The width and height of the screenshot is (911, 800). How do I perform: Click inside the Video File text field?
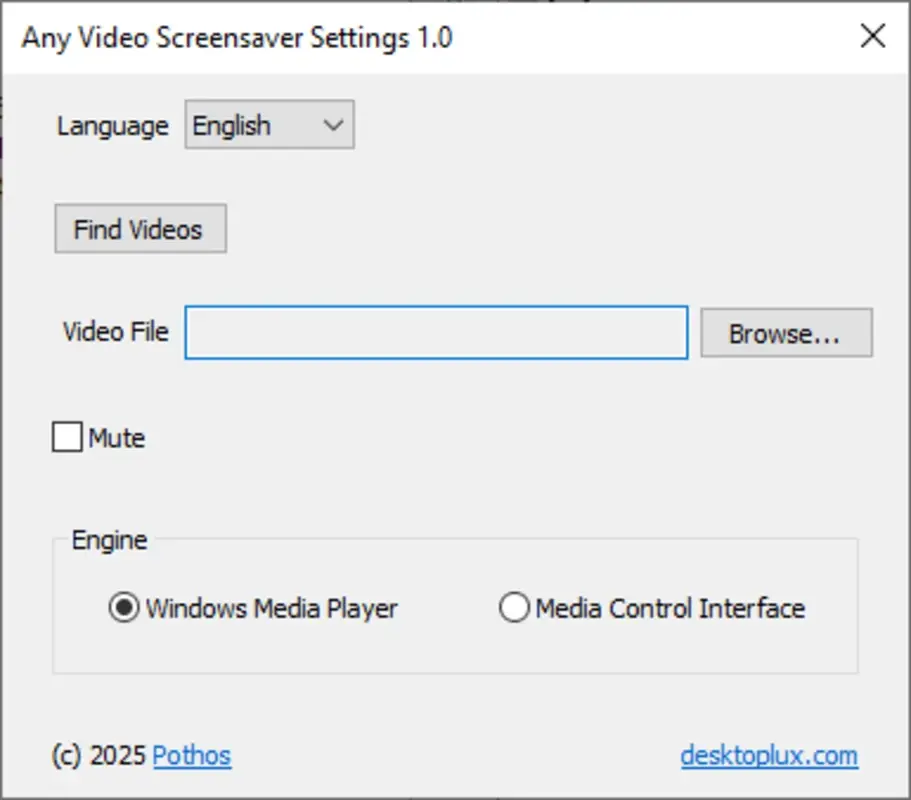(435, 332)
